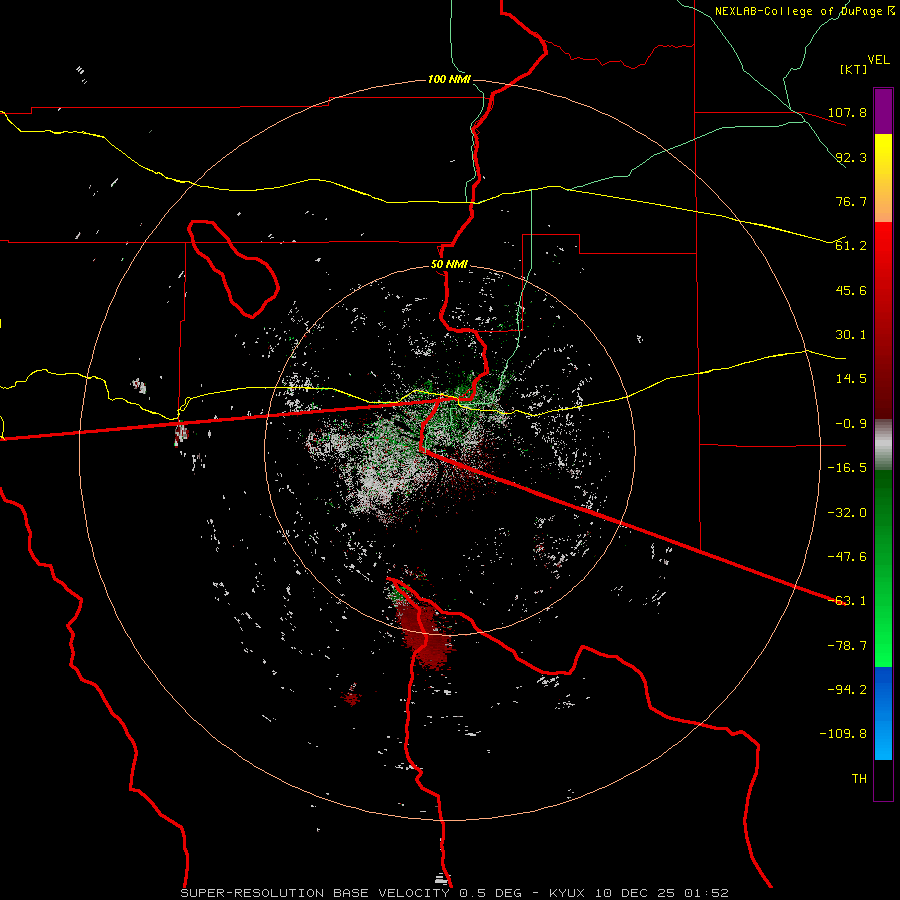Select the -32.0 velocity scale value

click(847, 513)
